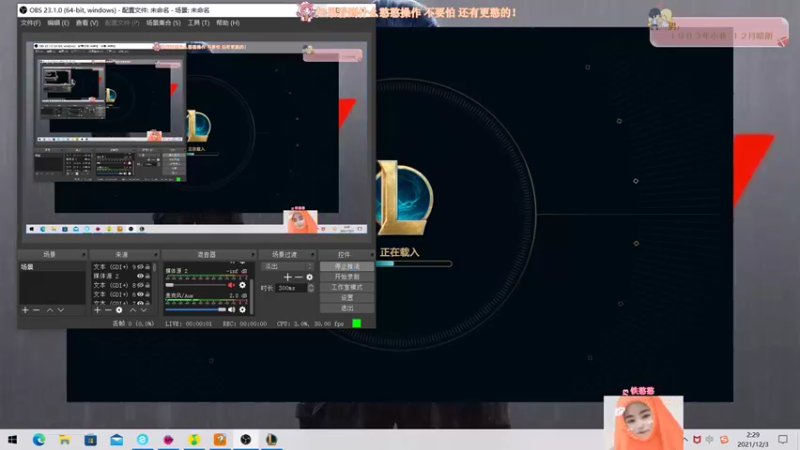This screenshot has height=450, width=800.
Task: Click the 停止推流 stop streaming button
Action: pyautogui.click(x=347, y=266)
